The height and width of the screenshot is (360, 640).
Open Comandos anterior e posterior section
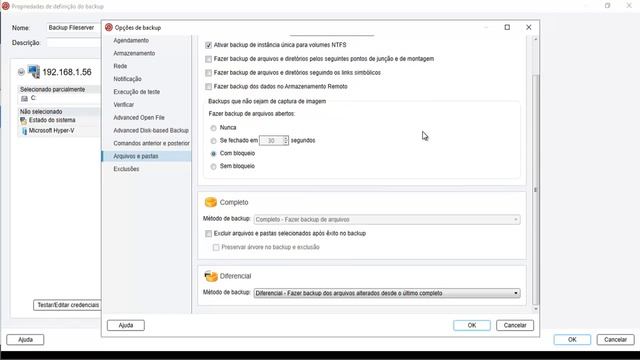coord(151,143)
